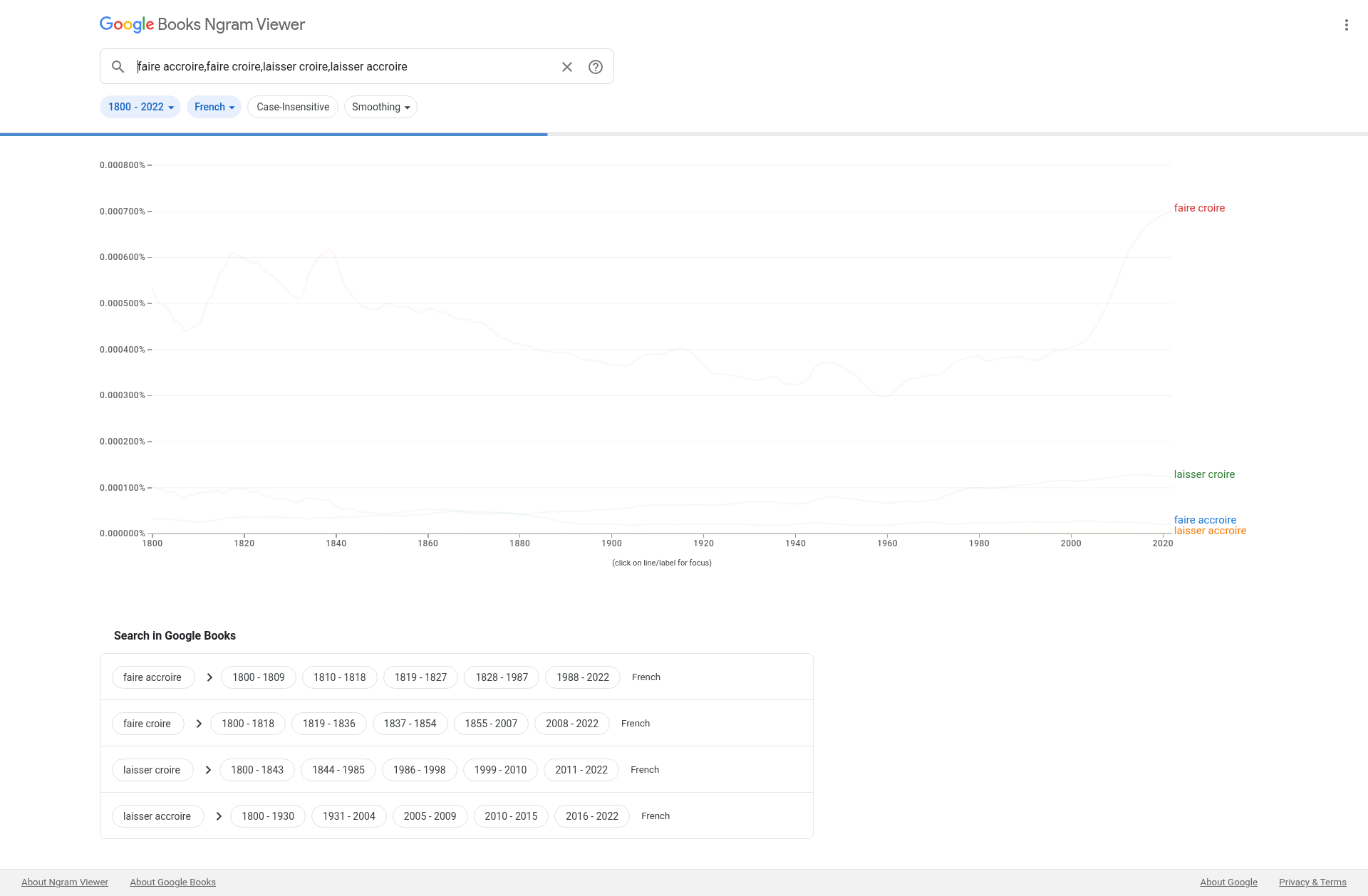Viewport: 1368px width, 896px height.
Task: Expand the Smoothing dropdown
Action: click(x=380, y=107)
